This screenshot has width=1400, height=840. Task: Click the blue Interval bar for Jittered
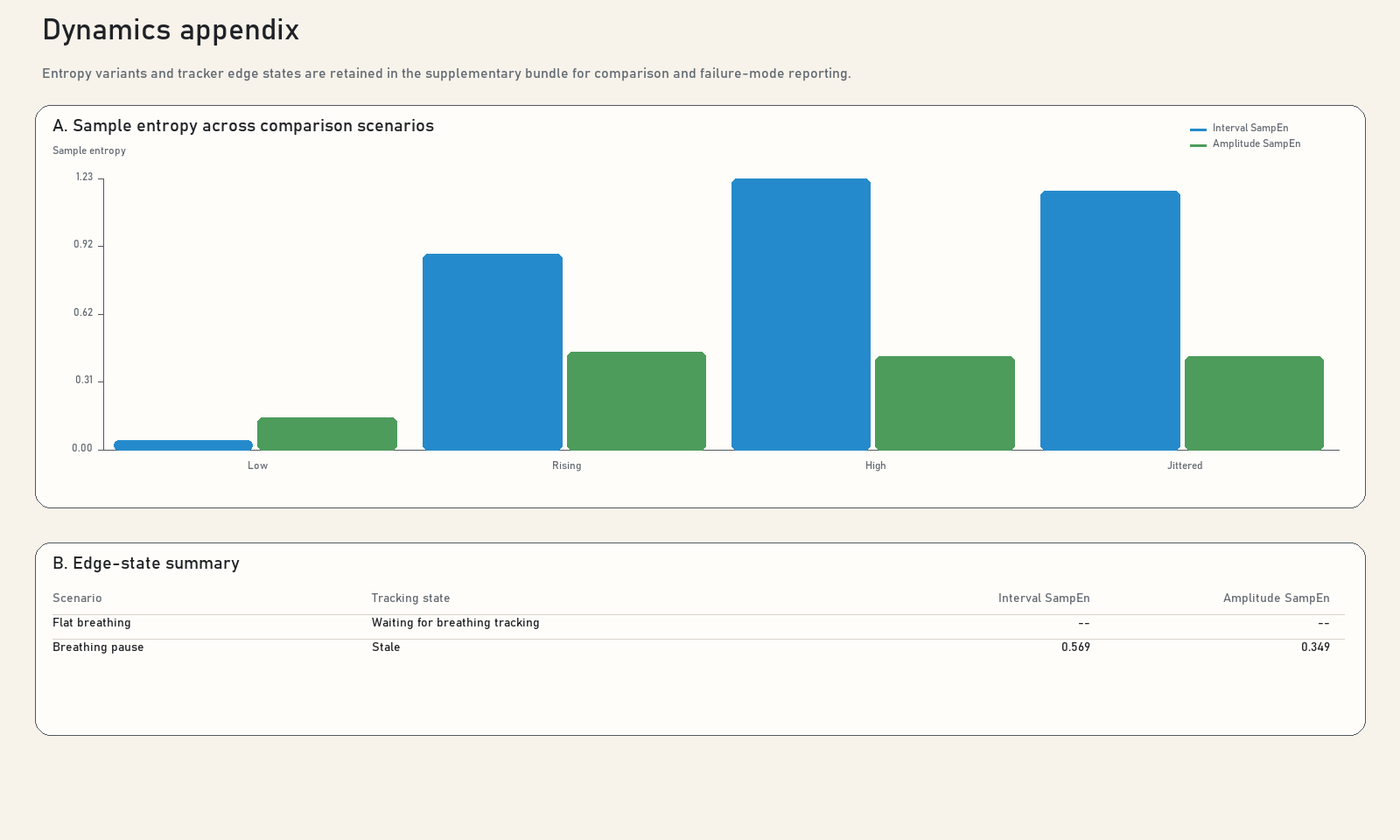click(x=1110, y=320)
